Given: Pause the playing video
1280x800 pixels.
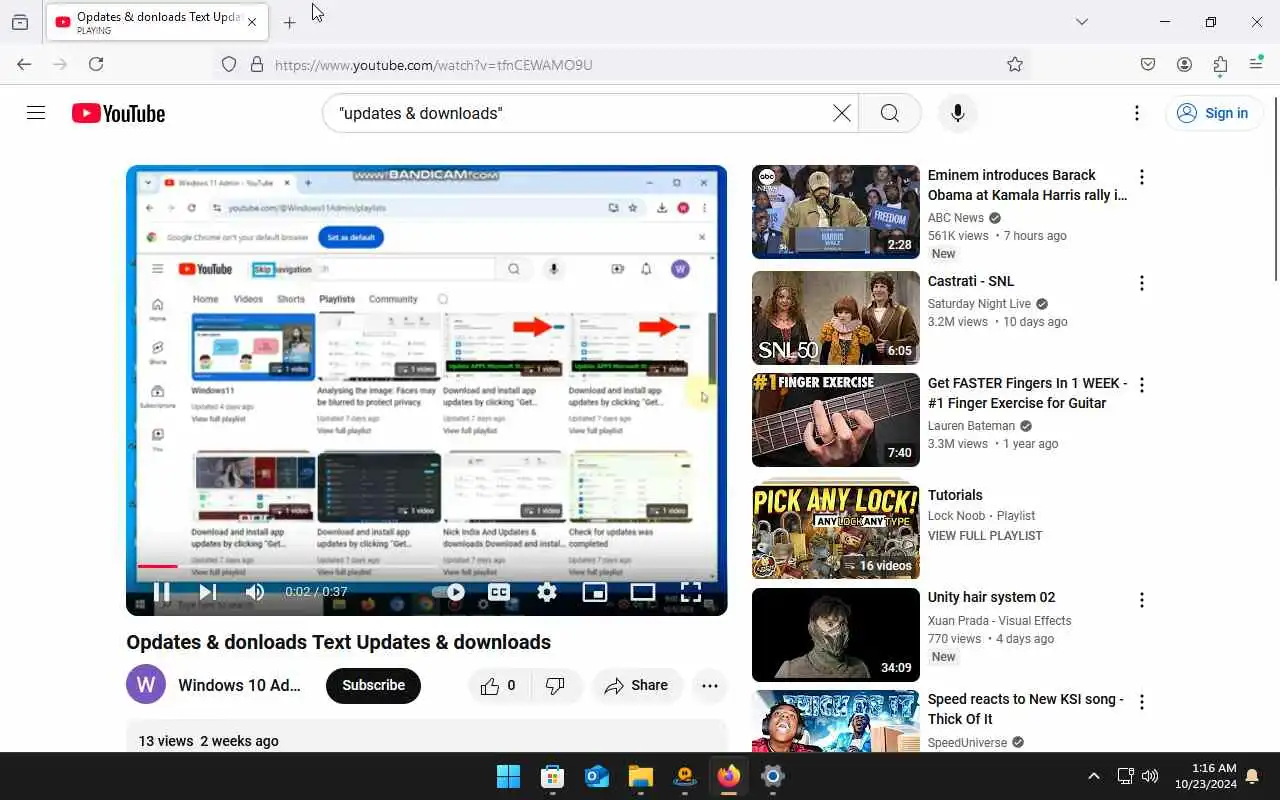Looking at the screenshot, I should [161, 592].
